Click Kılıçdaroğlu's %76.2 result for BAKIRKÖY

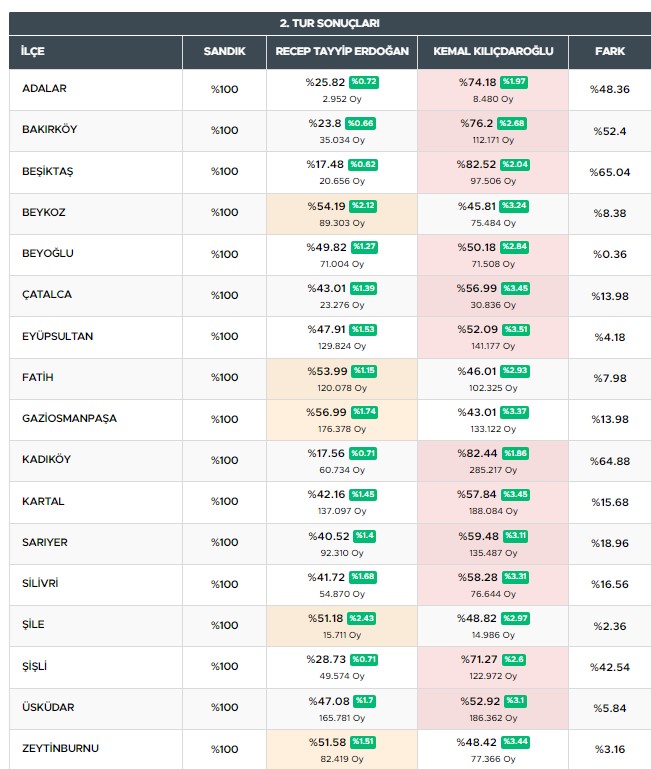(477, 123)
